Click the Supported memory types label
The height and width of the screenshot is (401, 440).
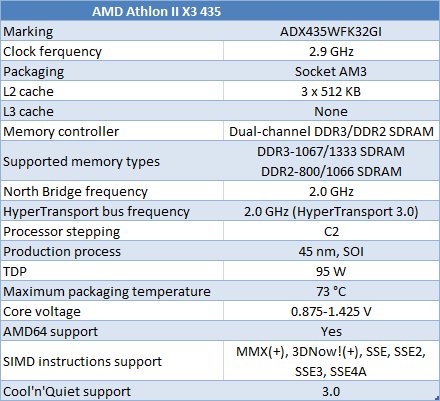click(81, 162)
